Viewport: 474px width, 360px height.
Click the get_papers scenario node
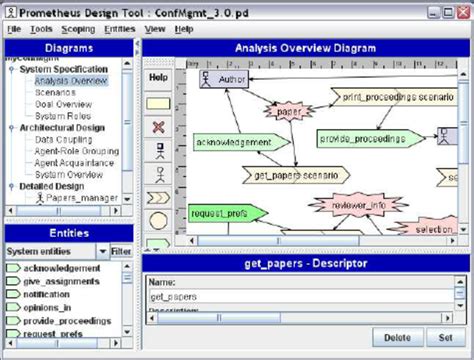tap(296, 175)
